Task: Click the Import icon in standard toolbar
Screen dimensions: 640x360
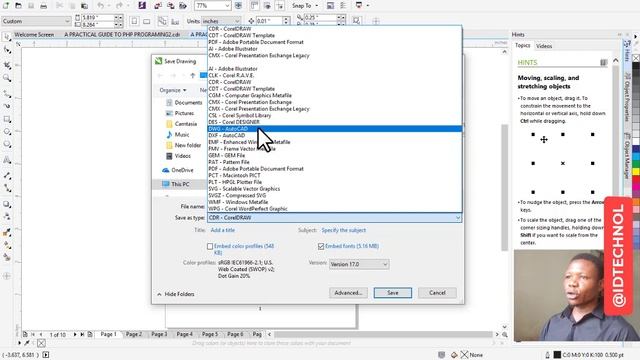Action: click(158, 6)
